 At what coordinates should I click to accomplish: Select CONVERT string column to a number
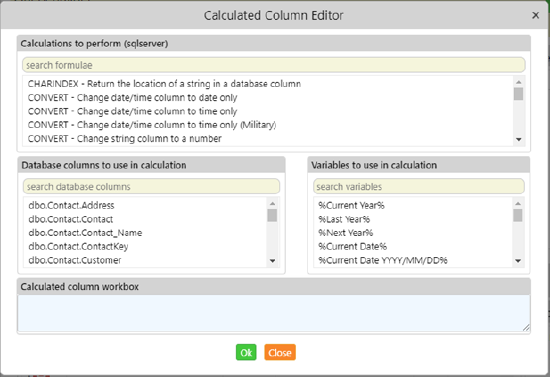coord(125,139)
